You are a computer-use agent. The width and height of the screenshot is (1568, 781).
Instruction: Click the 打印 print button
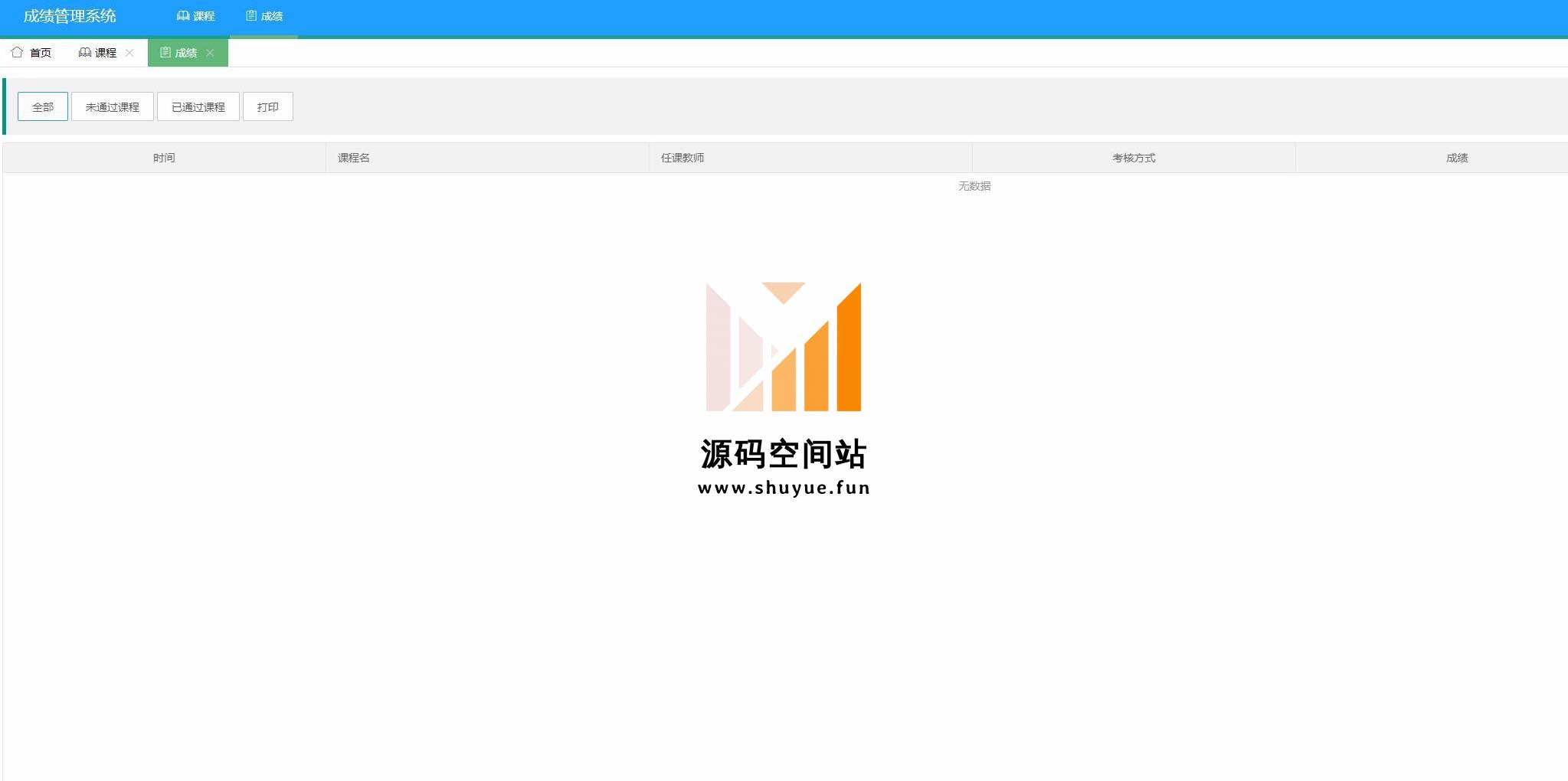[x=268, y=106]
